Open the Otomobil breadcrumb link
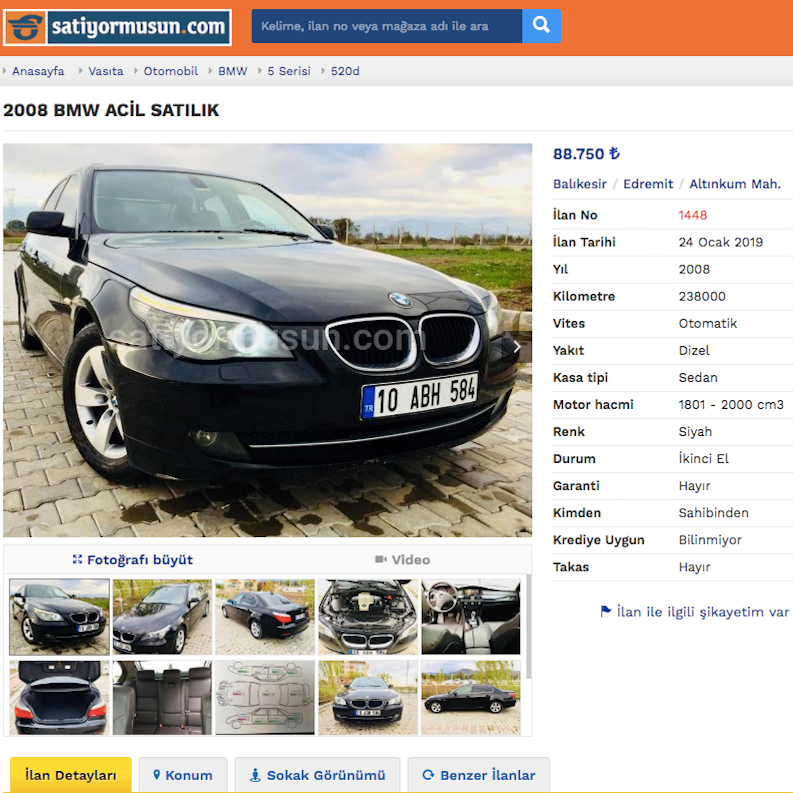 (170, 71)
